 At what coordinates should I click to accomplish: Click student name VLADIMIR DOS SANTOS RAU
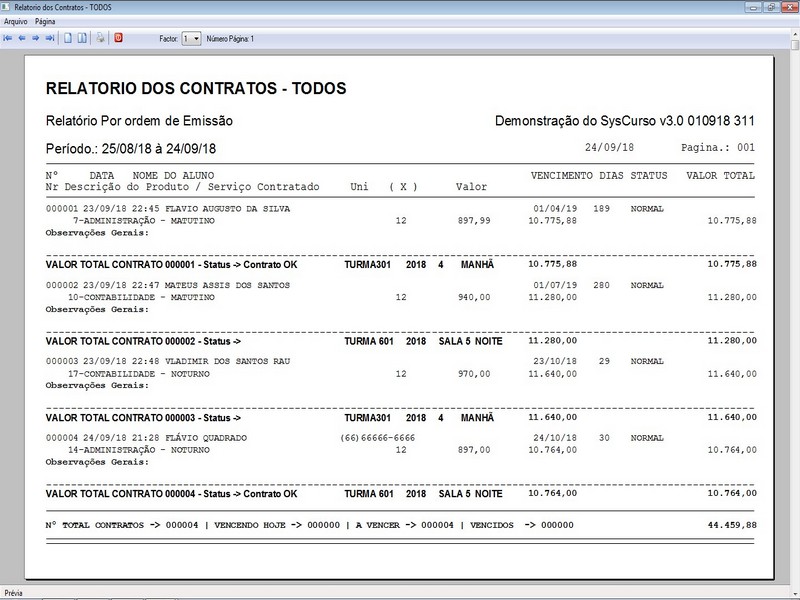[228, 361]
